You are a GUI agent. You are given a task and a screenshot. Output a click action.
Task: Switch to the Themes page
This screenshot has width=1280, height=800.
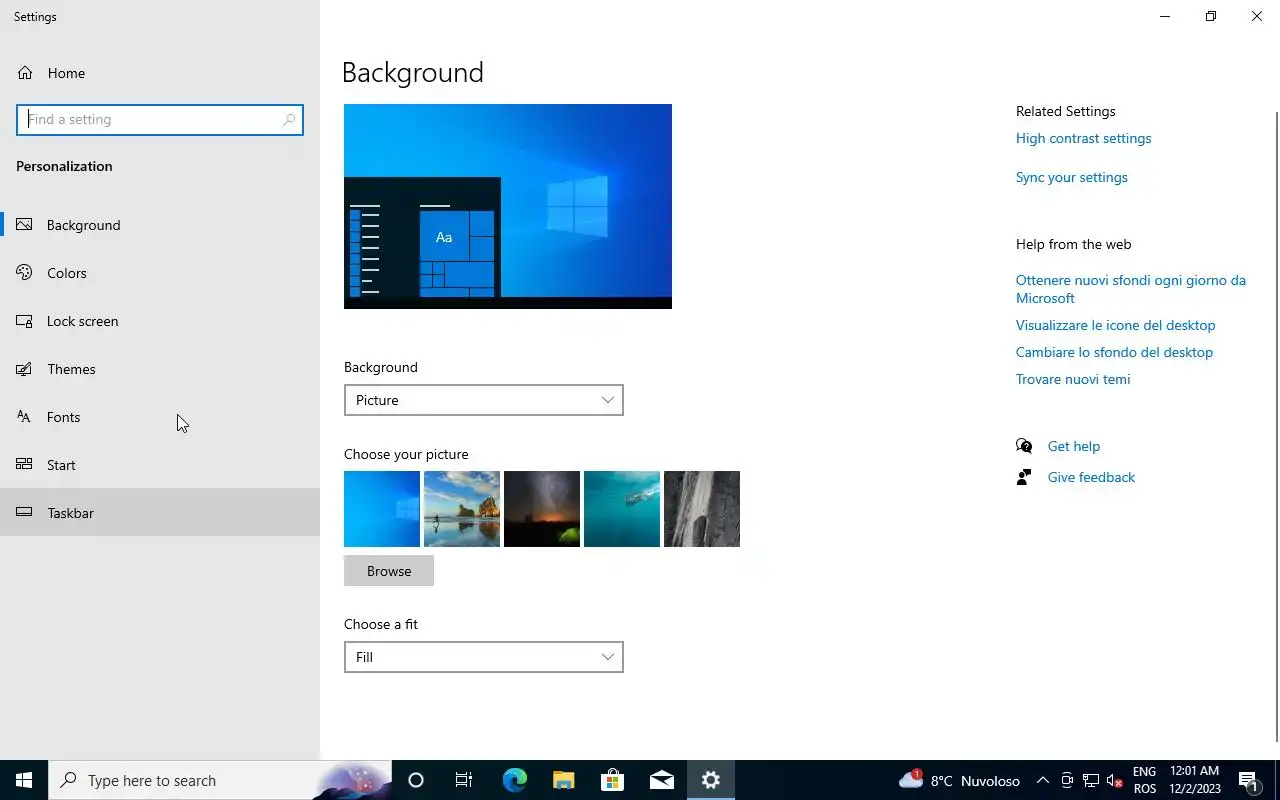(x=160, y=369)
